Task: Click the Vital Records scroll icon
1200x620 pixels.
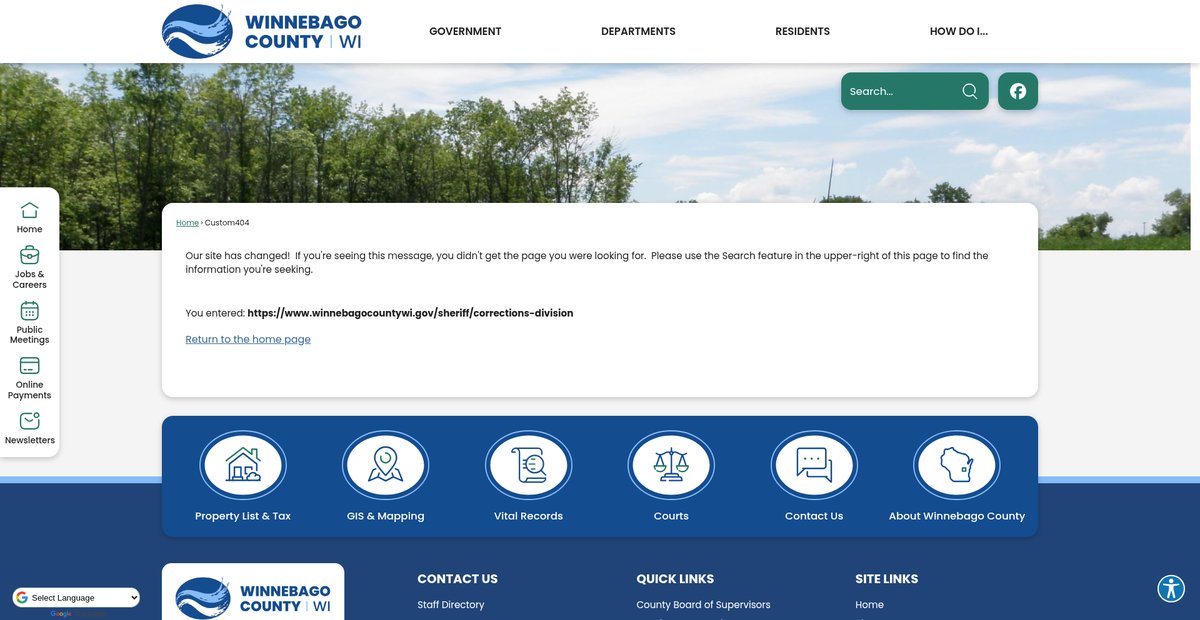Action: (528, 465)
